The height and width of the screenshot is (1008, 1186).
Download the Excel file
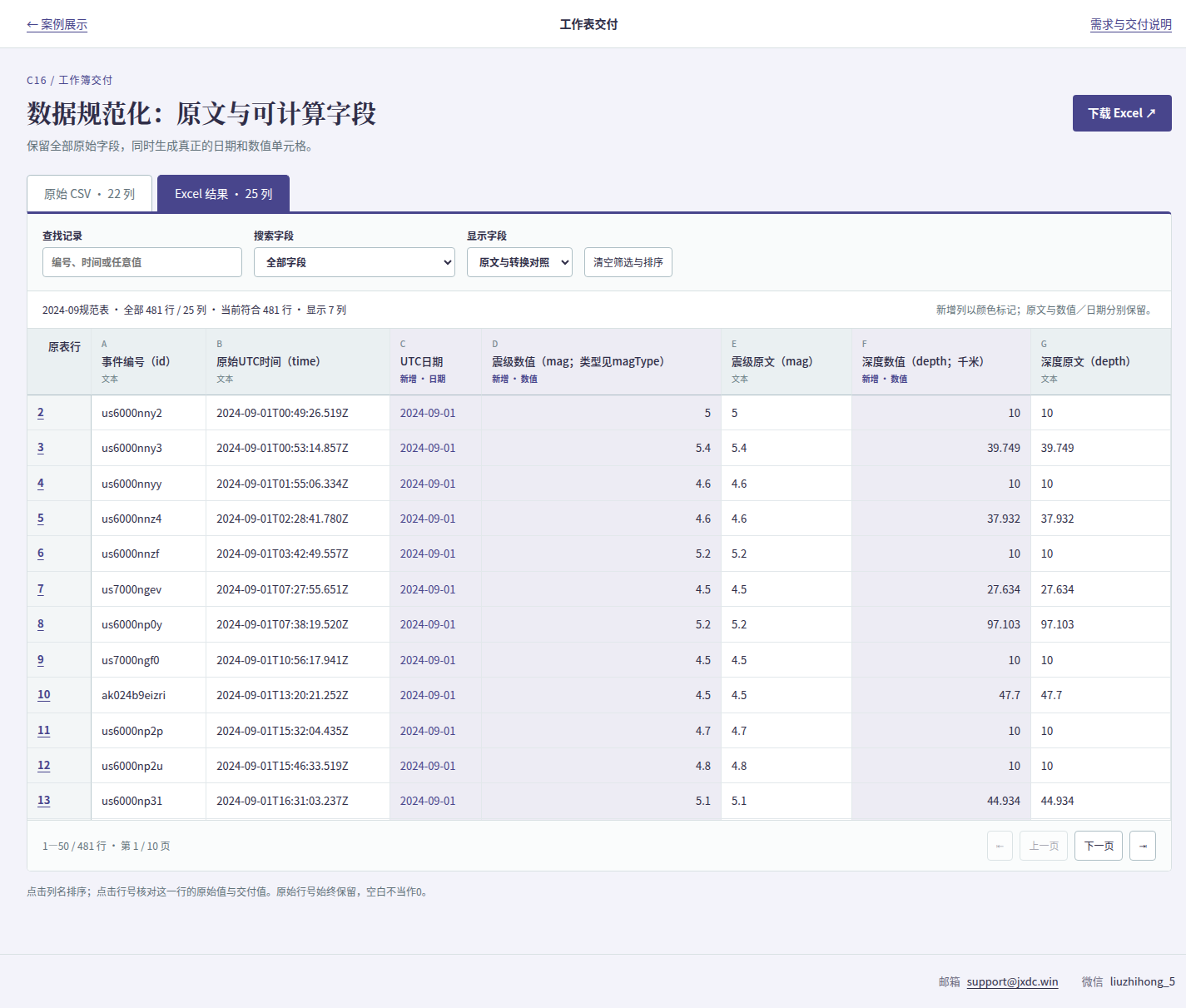point(1122,113)
